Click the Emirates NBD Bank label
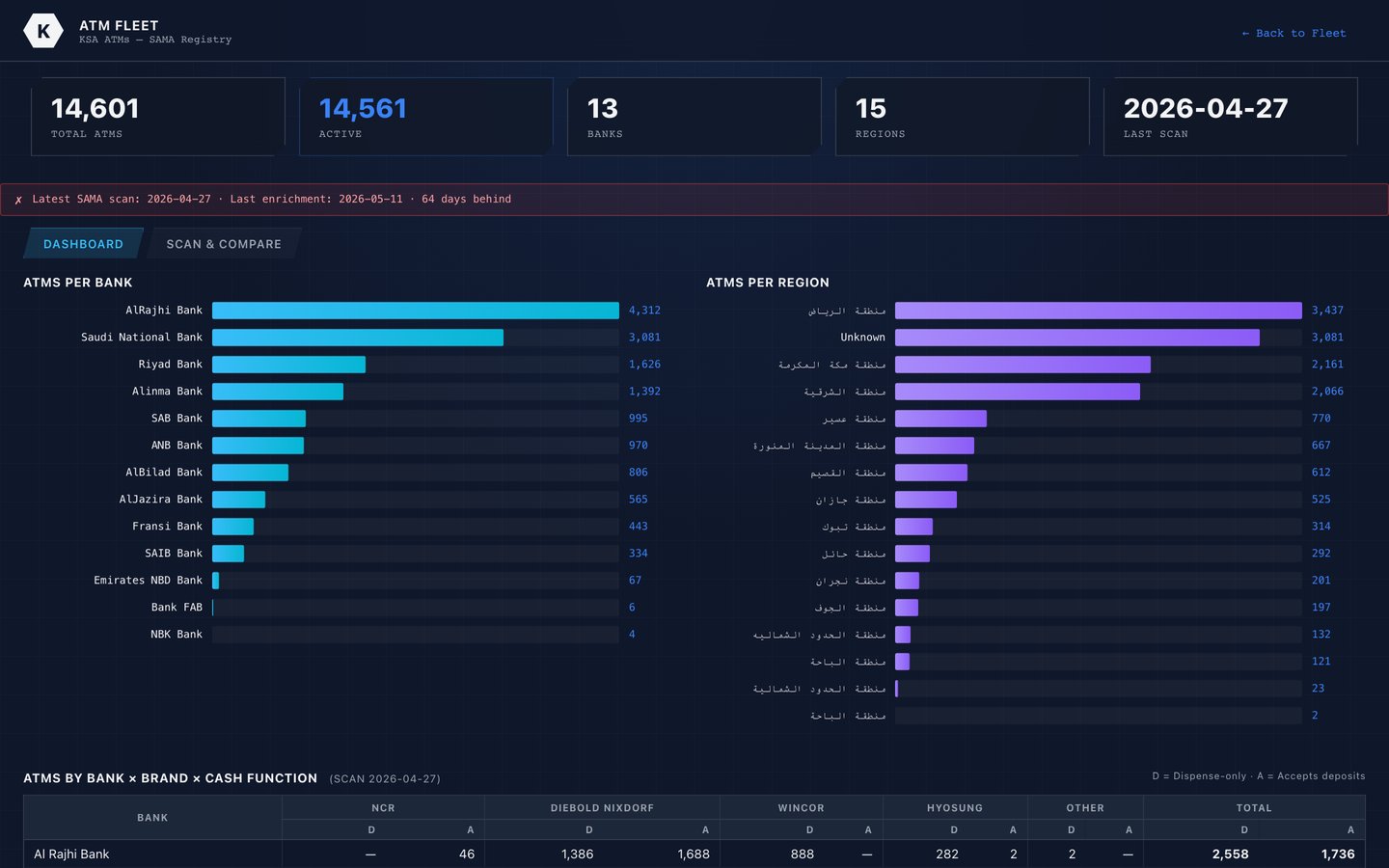The height and width of the screenshot is (868, 1389). pos(148,581)
